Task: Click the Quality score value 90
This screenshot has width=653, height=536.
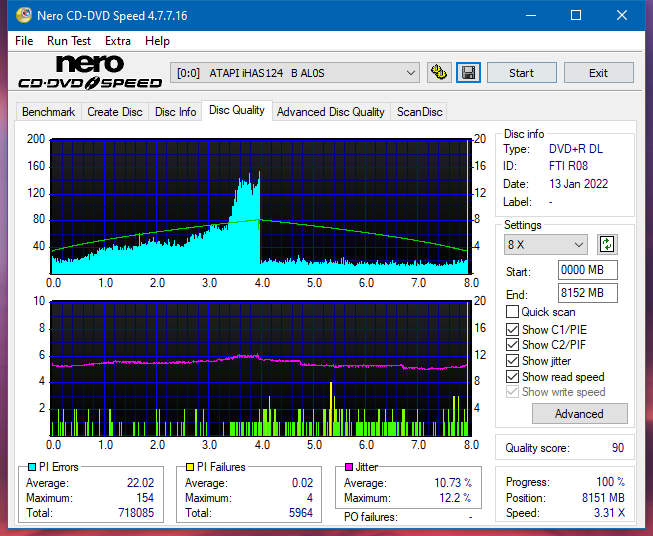Action: (x=618, y=448)
